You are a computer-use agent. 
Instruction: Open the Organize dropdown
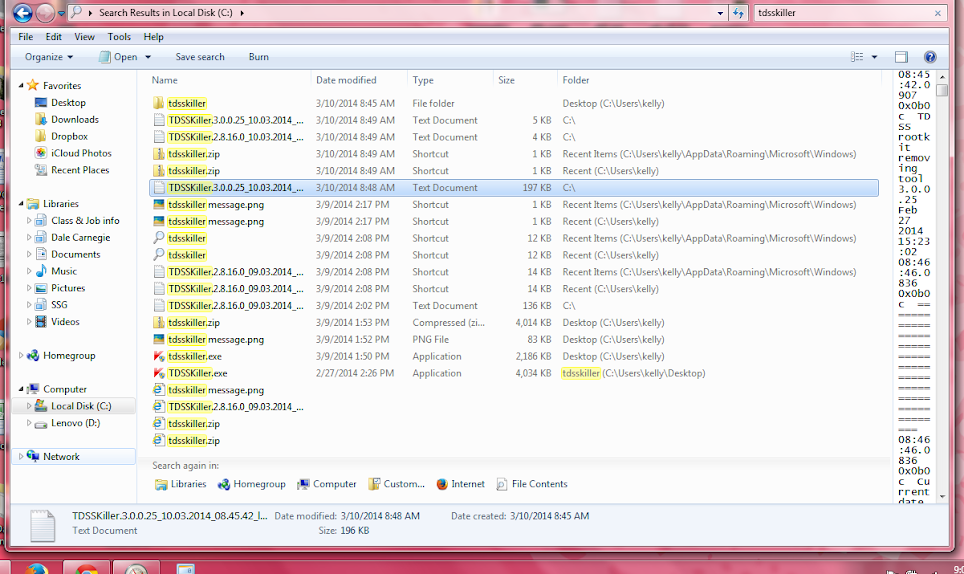click(x=49, y=57)
